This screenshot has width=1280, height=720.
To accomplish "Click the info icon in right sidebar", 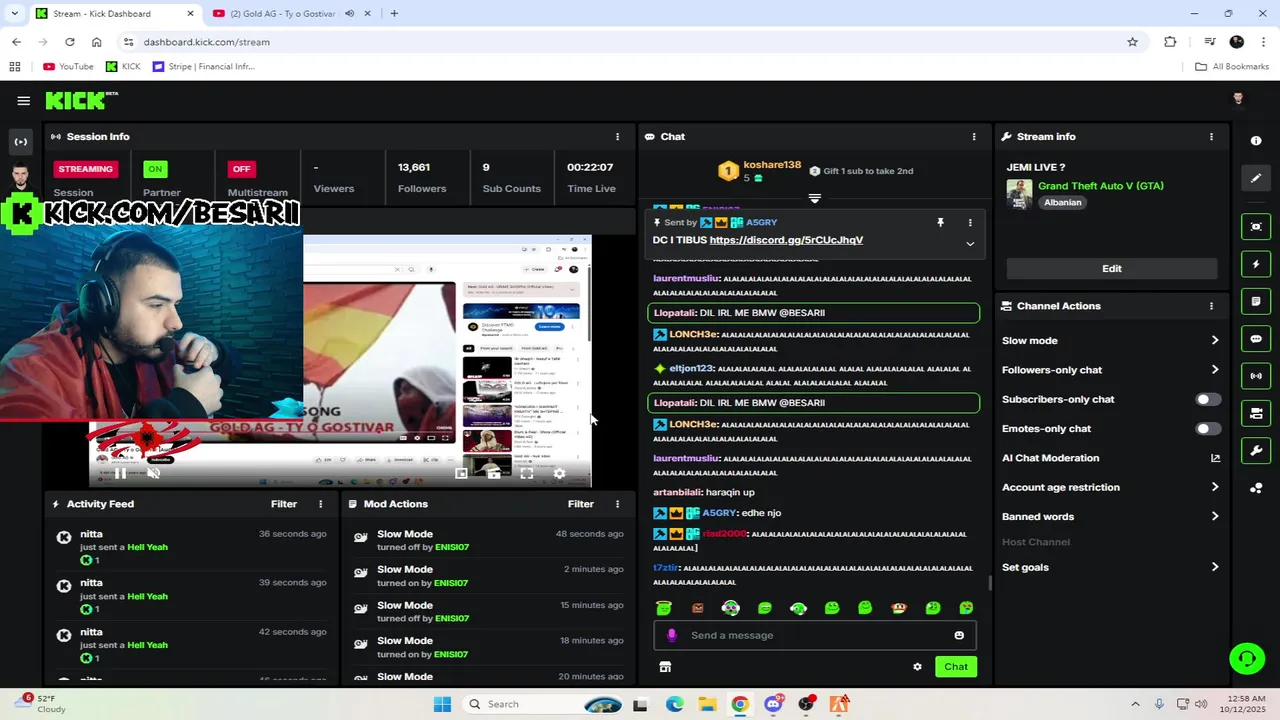I will (x=1256, y=141).
